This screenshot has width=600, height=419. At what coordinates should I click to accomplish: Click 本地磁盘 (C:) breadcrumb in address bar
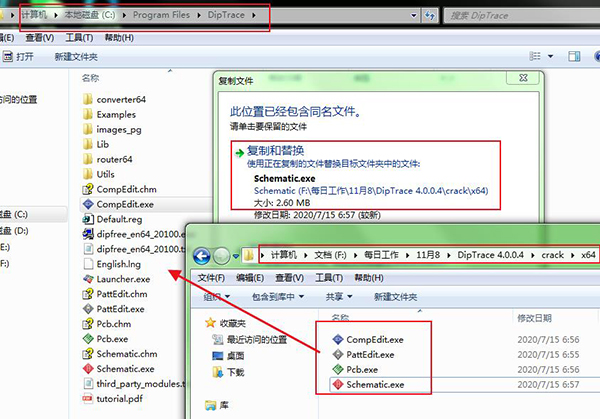(90, 15)
